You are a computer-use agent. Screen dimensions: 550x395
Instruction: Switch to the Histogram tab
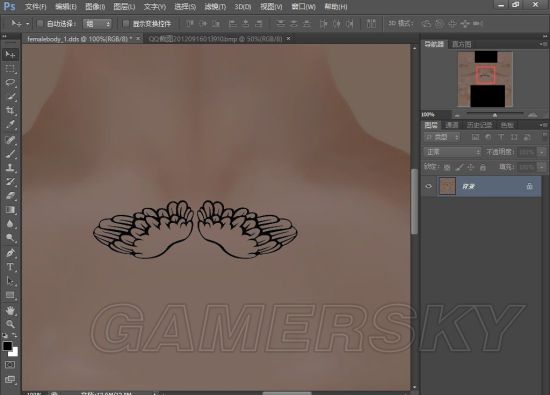462,44
